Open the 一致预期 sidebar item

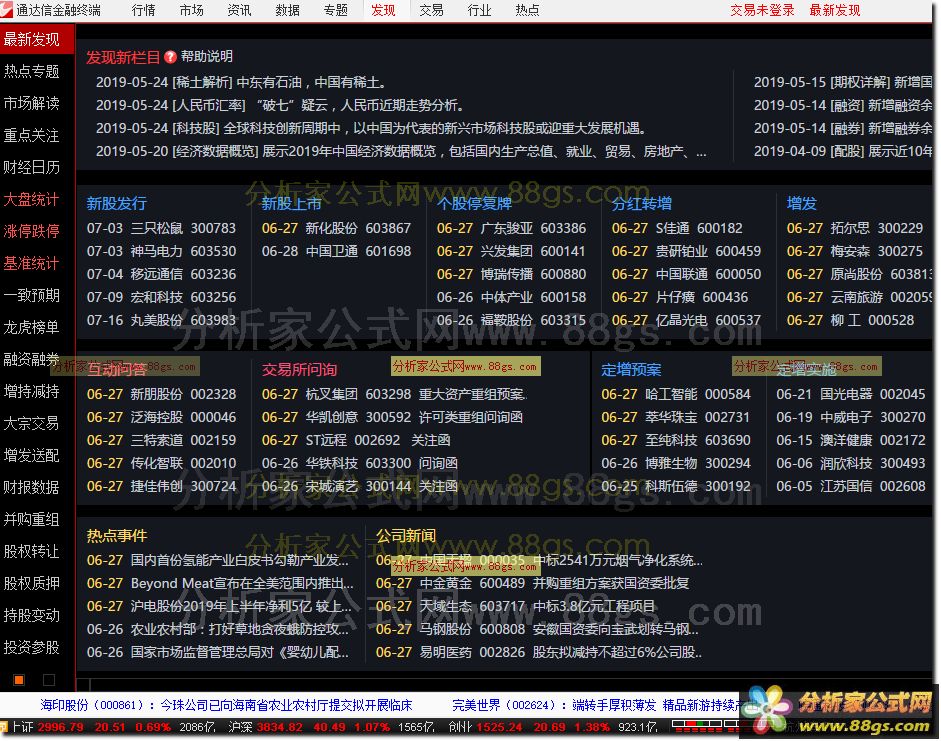(x=32, y=295)
